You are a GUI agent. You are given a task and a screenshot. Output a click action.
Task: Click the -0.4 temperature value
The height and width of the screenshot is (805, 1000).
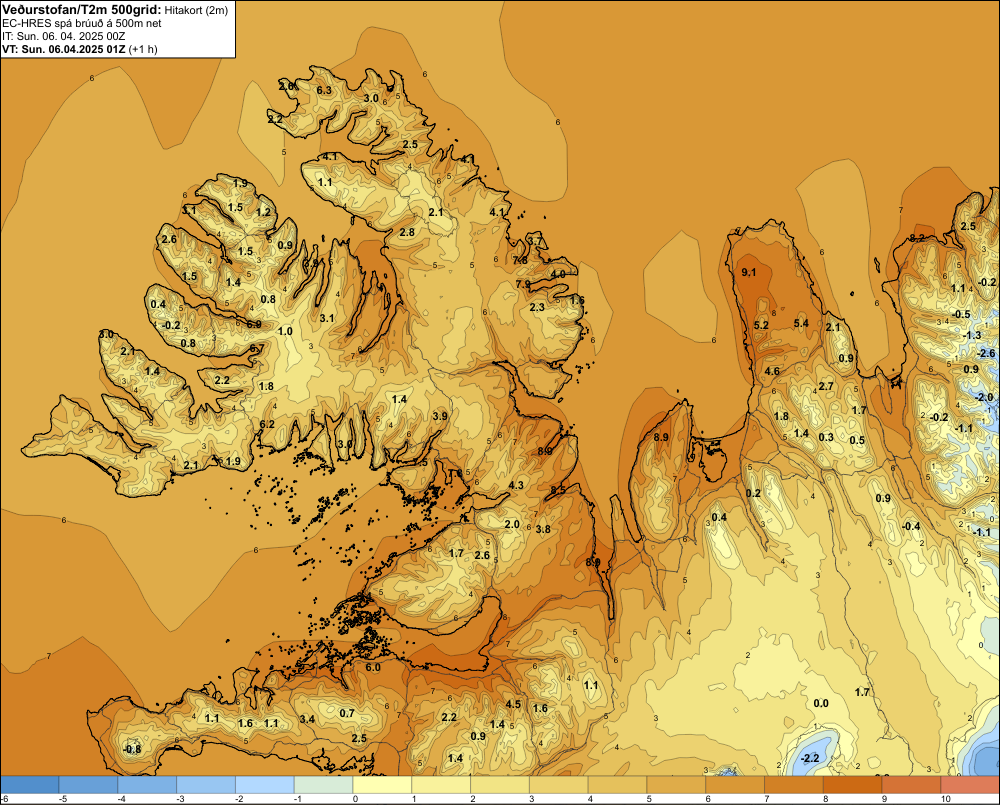click(x=911, y=526)
